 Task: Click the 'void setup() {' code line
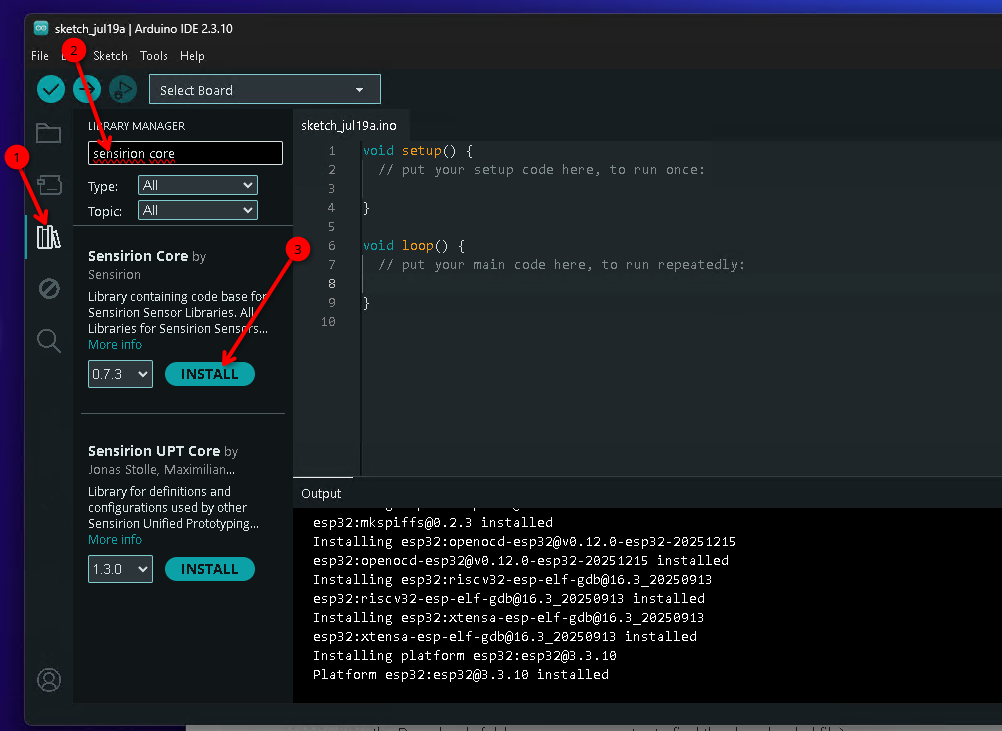(418, 151)
